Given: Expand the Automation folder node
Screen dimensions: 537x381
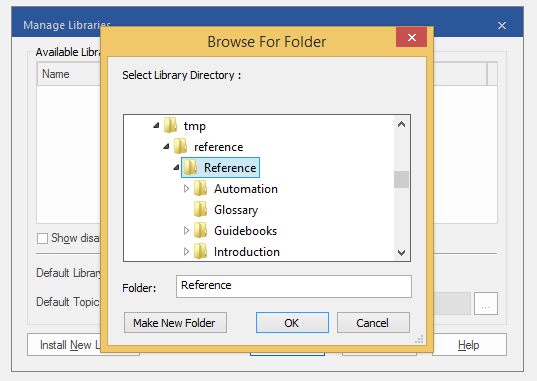Looking at the screenshot, I should [x=186, y=188].
